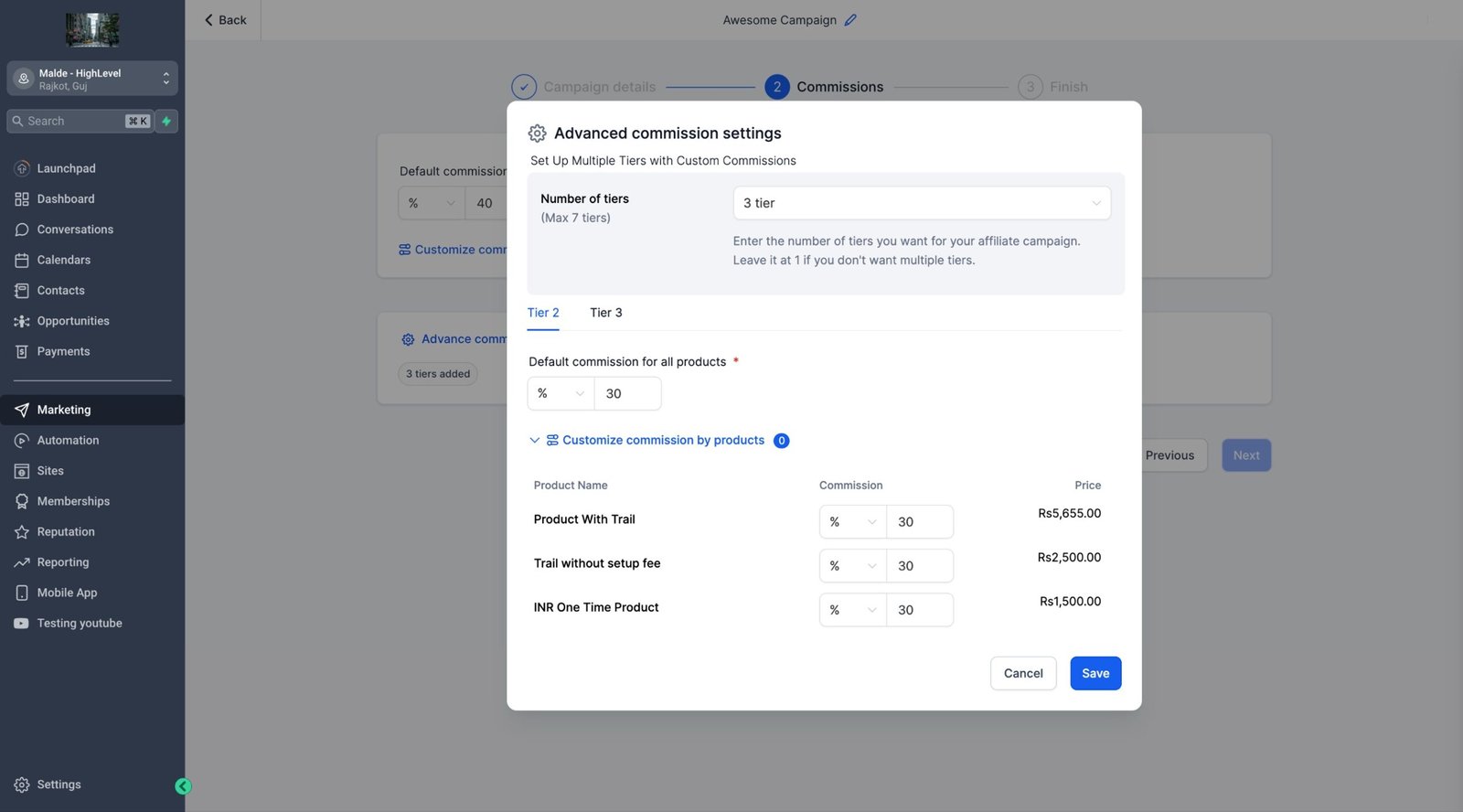Open commission type dropdown for INR One Time Product
This screenshot has height=812, width=1463.
pos(852,610)
